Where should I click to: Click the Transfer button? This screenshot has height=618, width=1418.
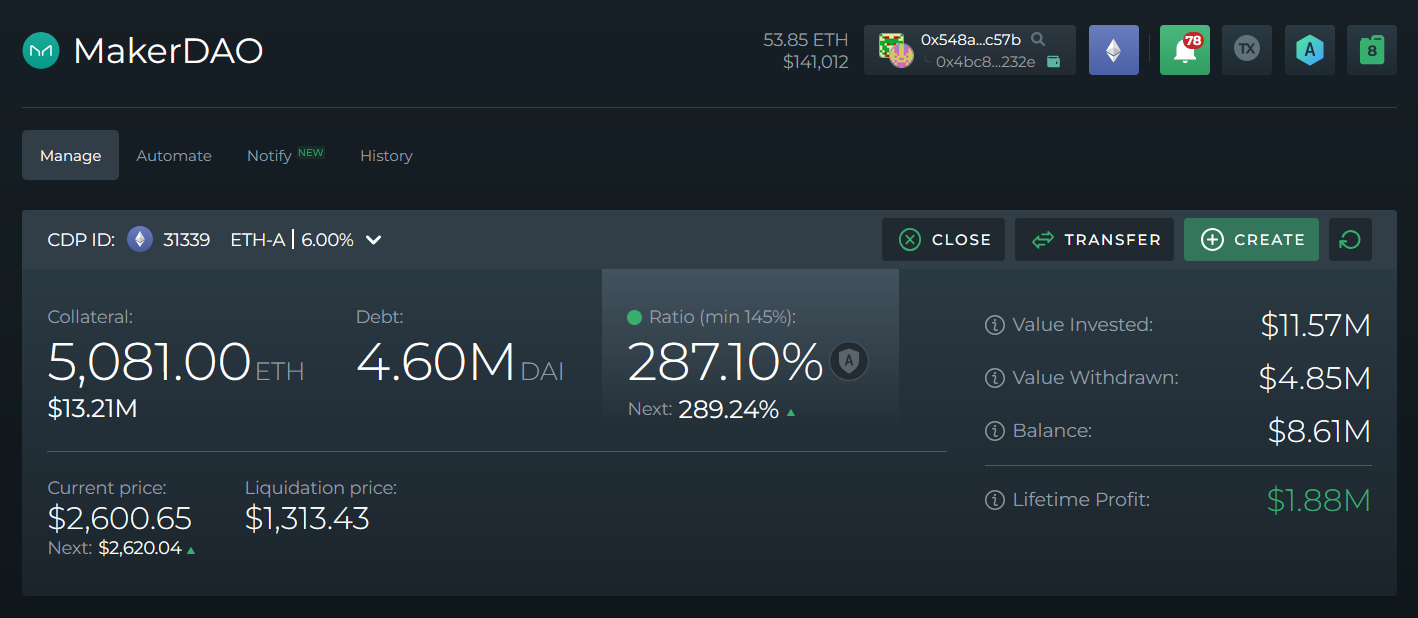click(x=1094, y=240)
